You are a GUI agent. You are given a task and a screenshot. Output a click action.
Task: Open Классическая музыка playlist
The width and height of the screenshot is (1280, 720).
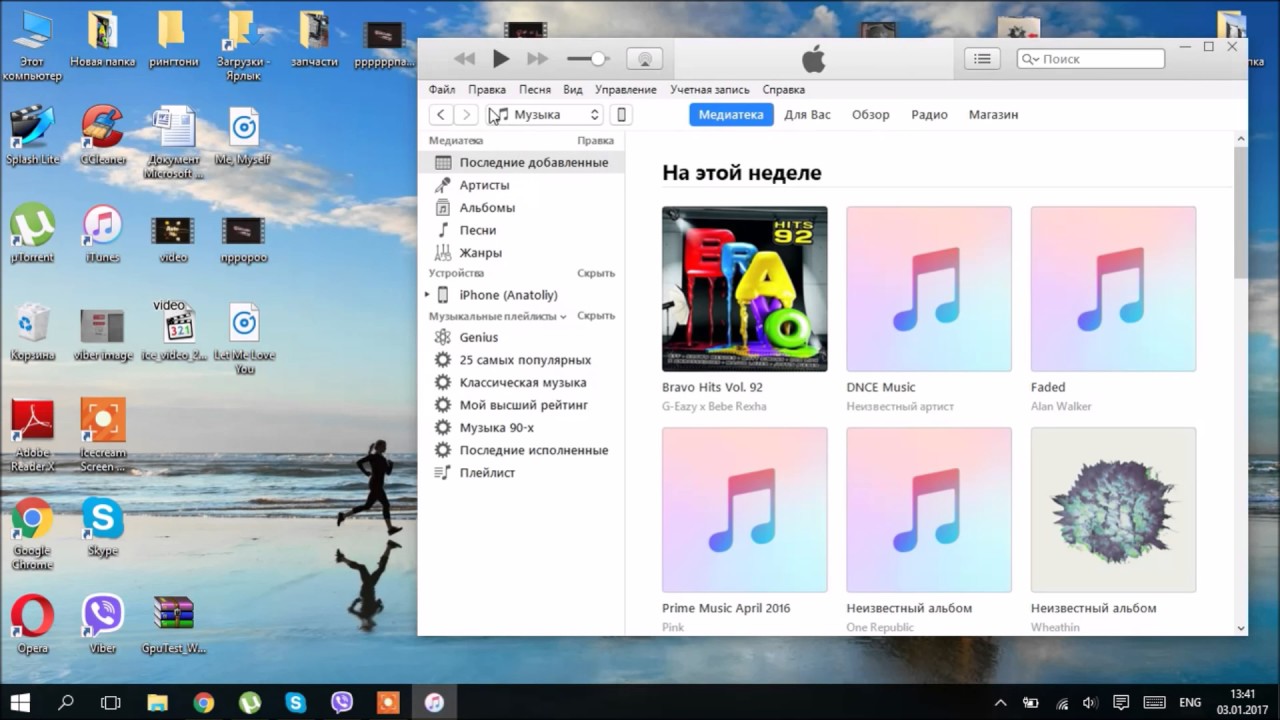tap(521, 383)
